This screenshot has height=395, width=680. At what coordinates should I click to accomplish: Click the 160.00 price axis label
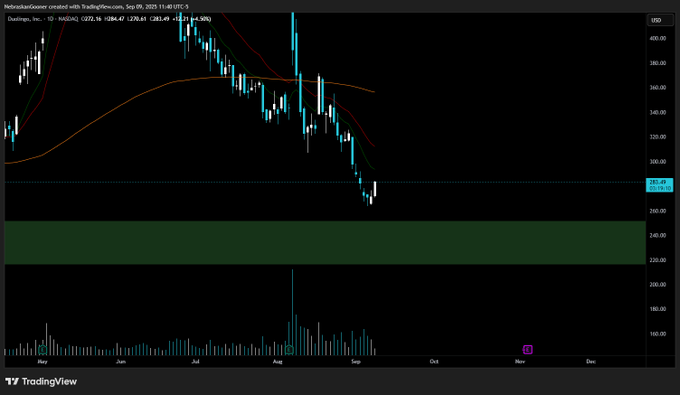pos(657,334)
